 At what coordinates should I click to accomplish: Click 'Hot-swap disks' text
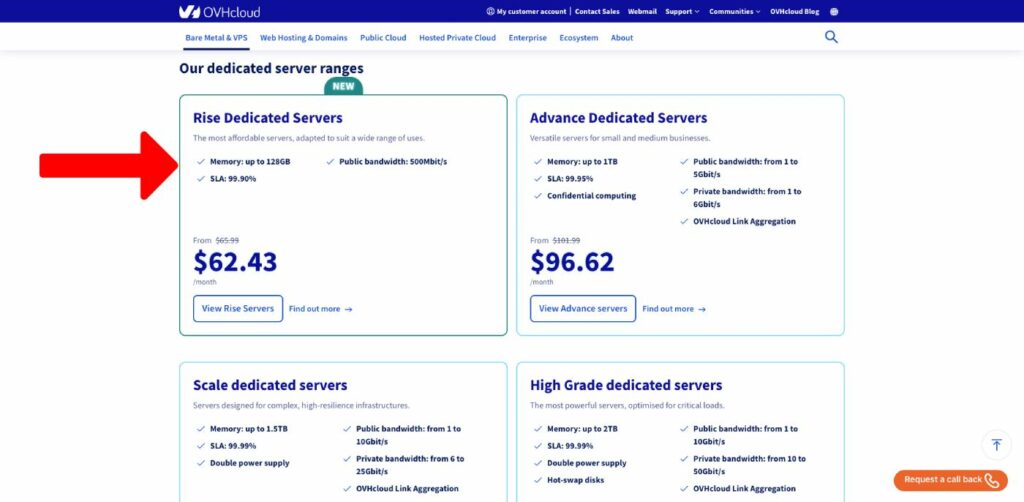576,480
